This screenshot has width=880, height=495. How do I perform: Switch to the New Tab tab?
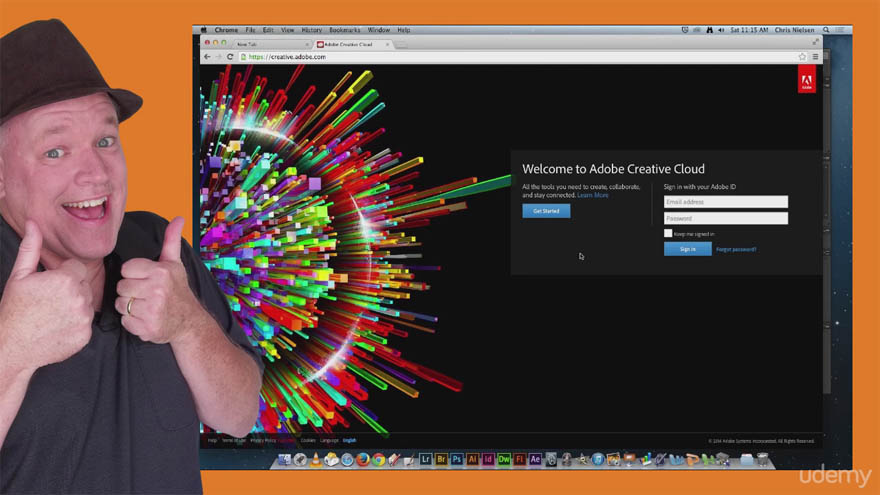272,44
